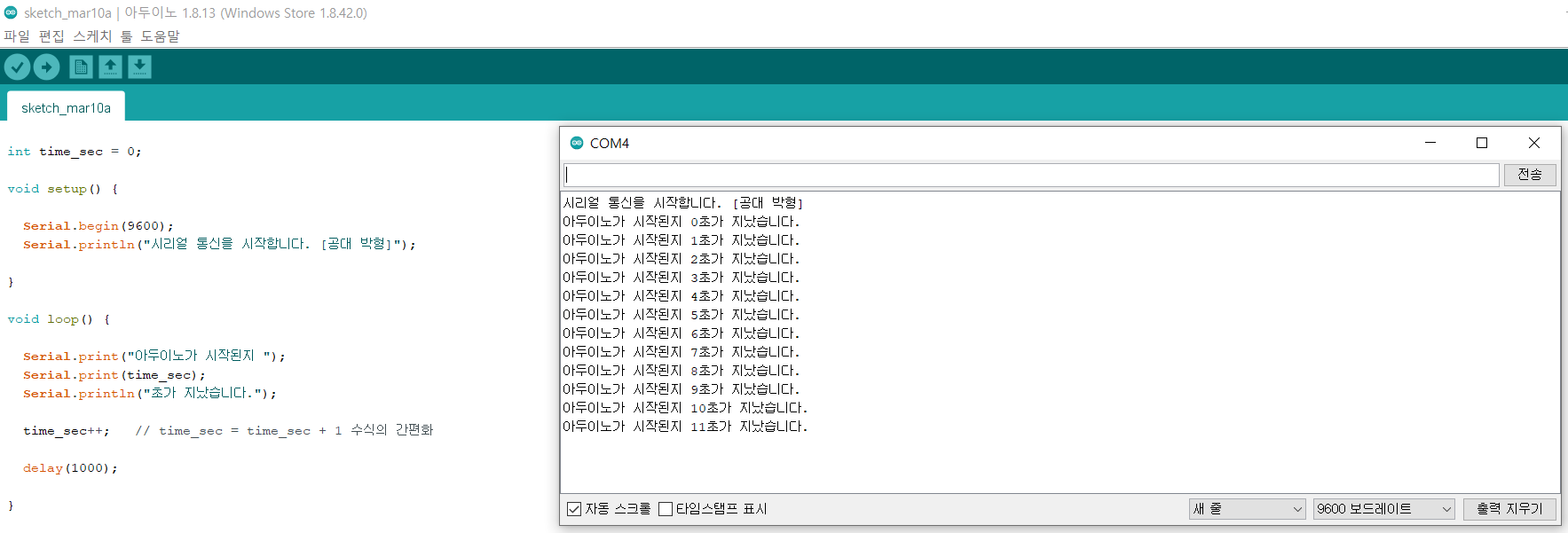Click output line with '5초가 지났습니다.'
Image resolution: width=1568 pixels, height=533 pixels.
point(682,315)
